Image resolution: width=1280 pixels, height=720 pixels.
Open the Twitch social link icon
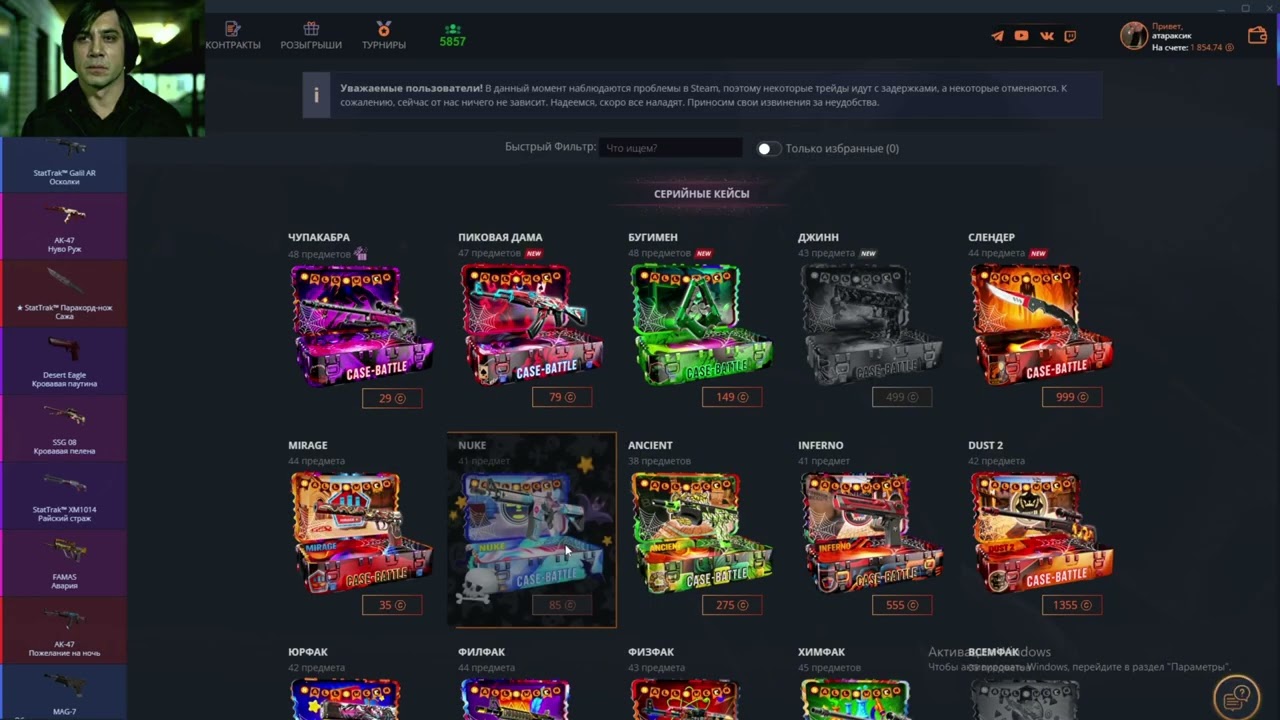click(1070, 36)
